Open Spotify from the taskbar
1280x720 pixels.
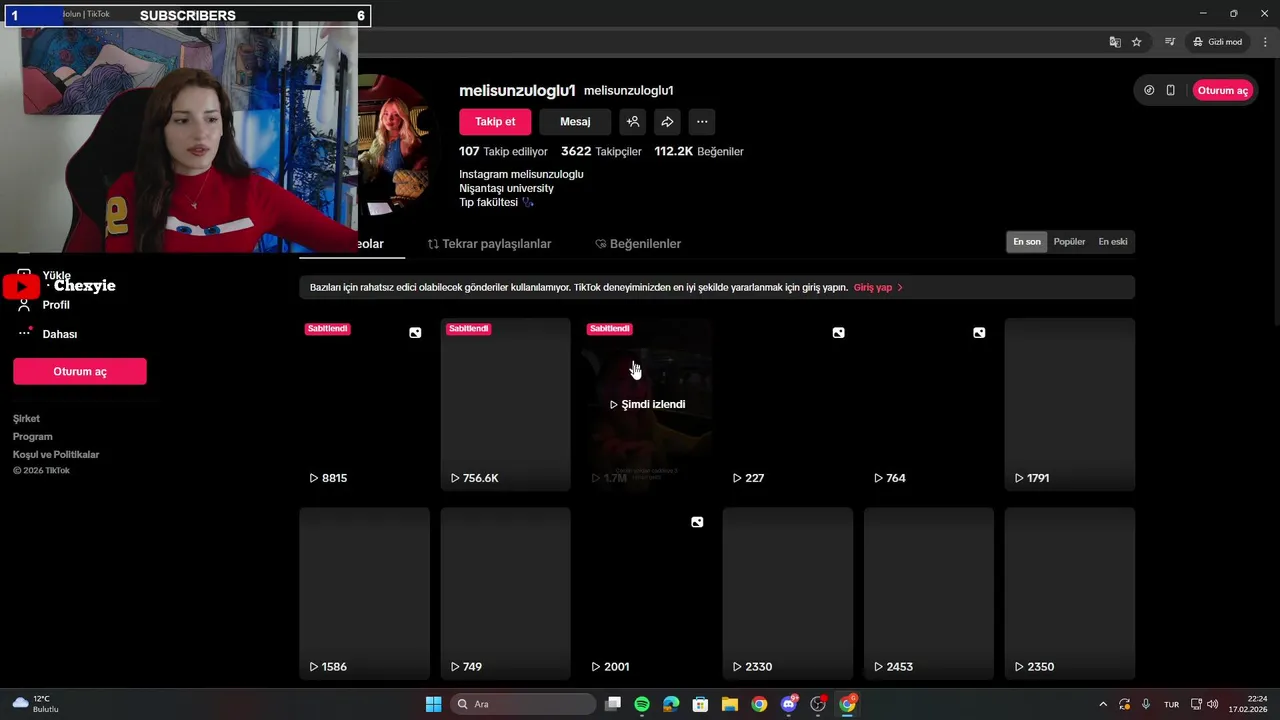coord(642,704)
